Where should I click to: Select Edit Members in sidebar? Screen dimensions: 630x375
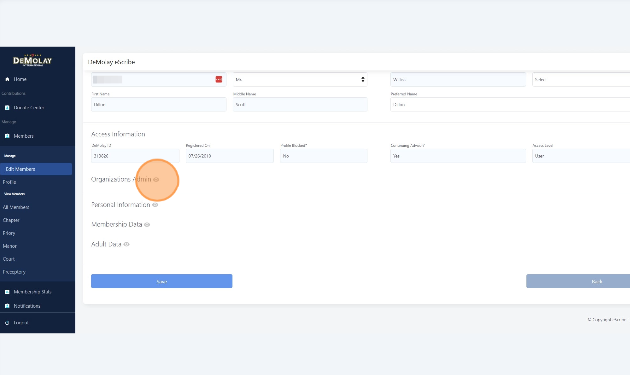[36, 169]
